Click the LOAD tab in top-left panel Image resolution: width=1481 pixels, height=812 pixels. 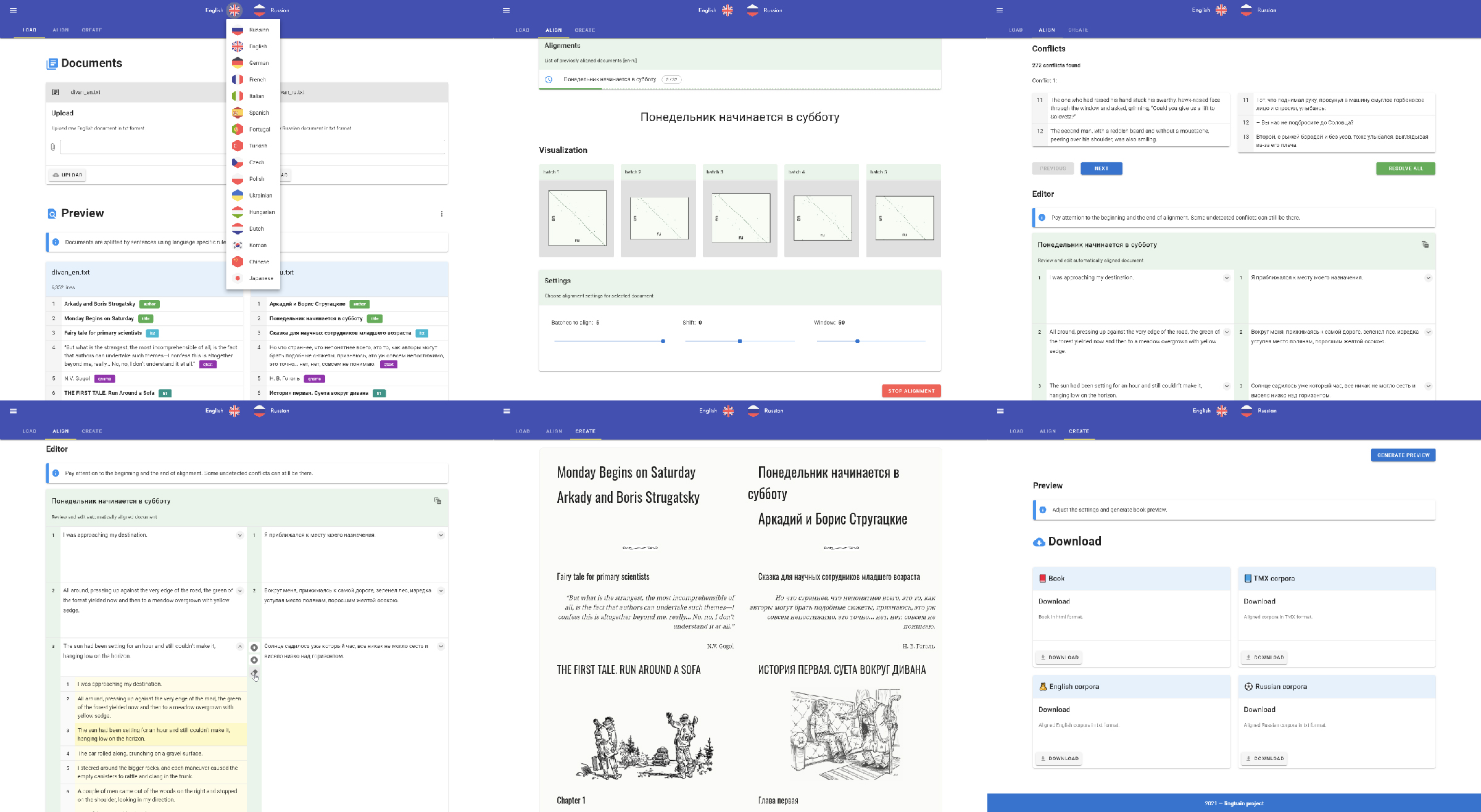pos(30,29)
